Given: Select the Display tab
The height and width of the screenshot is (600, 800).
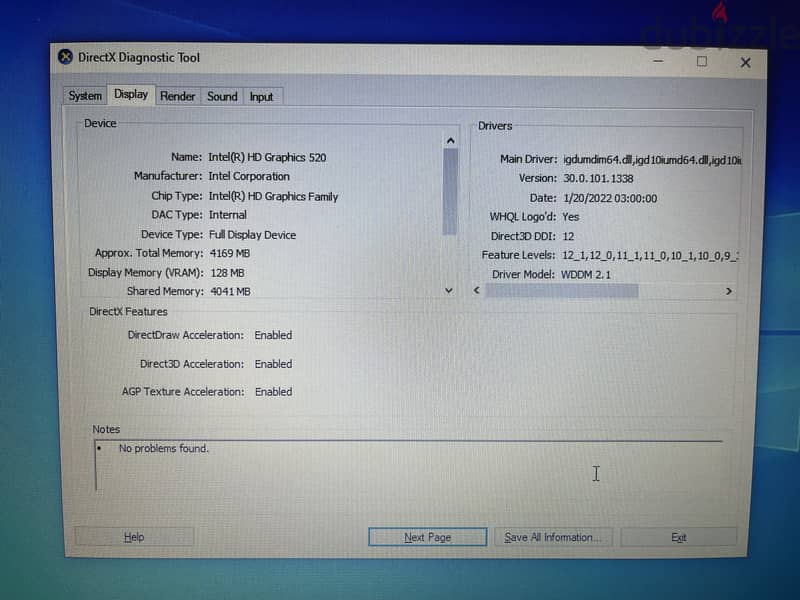Looking at the screenshot, I should [131, 94].
